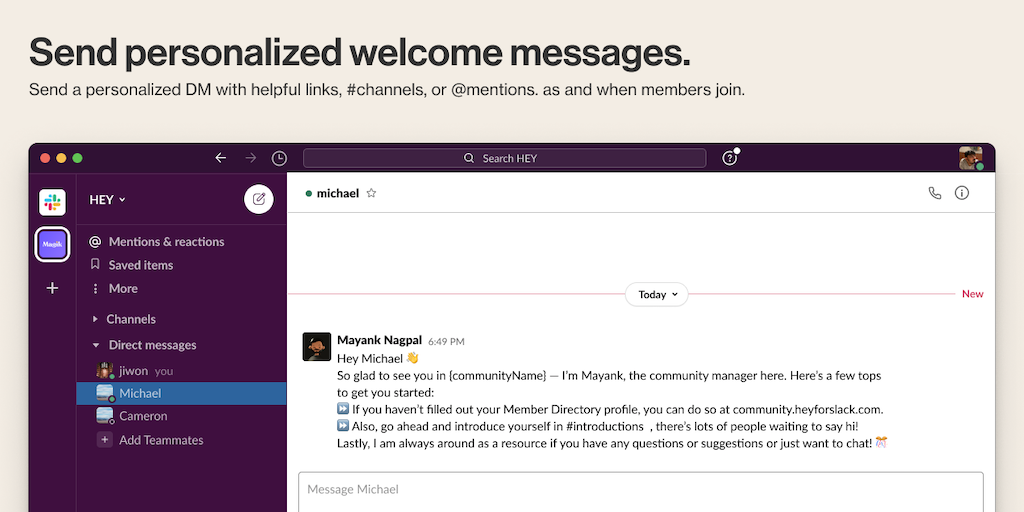Click the compose new message icon
The height and width of the screenshot is (512, 1024).
258,199
